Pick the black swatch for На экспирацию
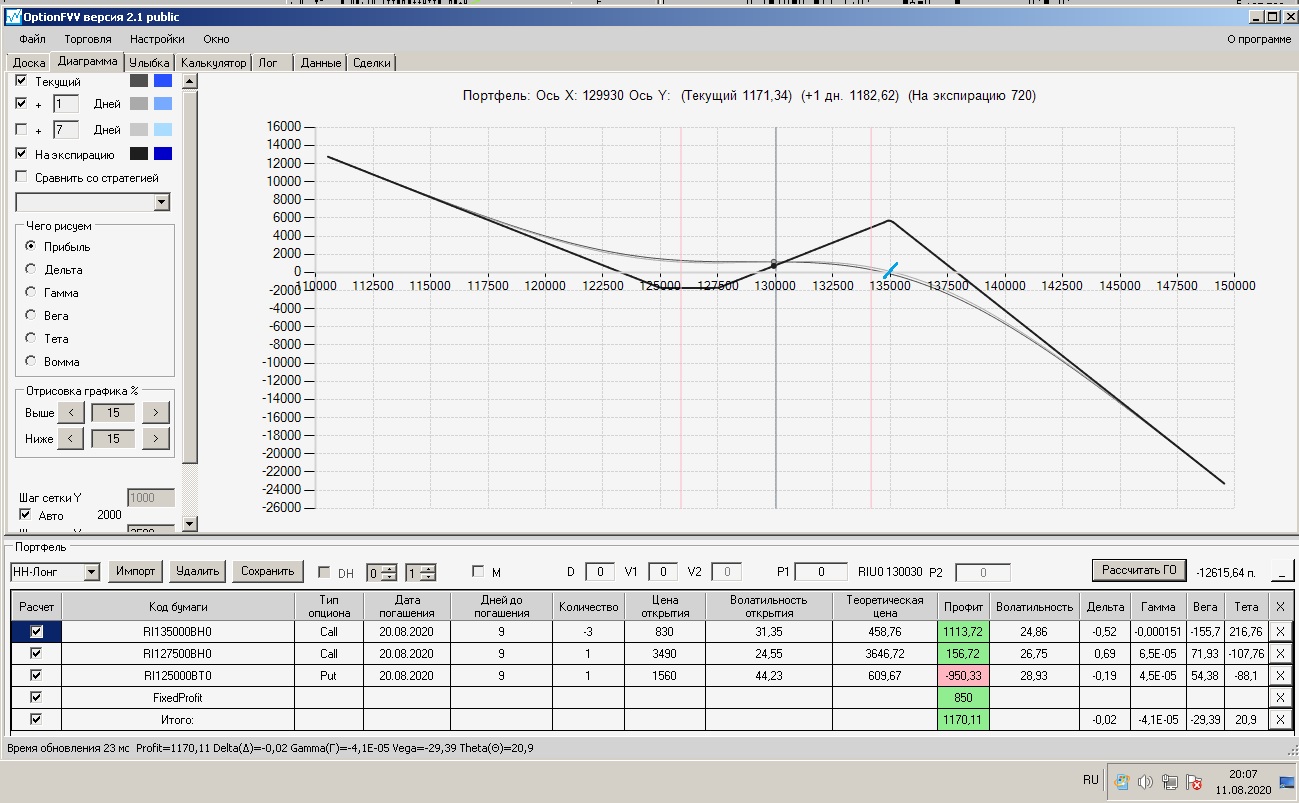1299x803 pixels. pos(139,154)
